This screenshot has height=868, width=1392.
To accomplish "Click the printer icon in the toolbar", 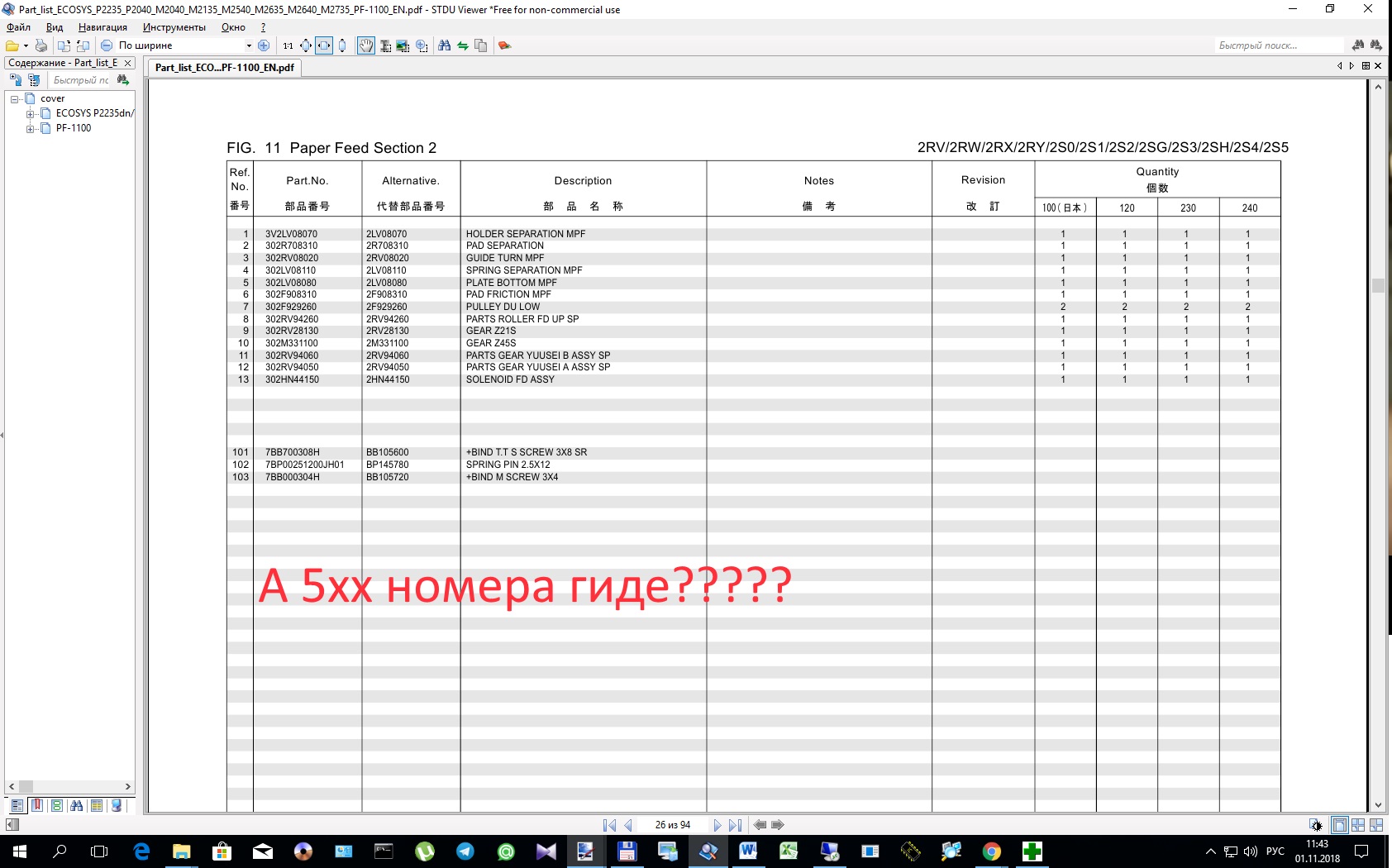I will 41,45.
